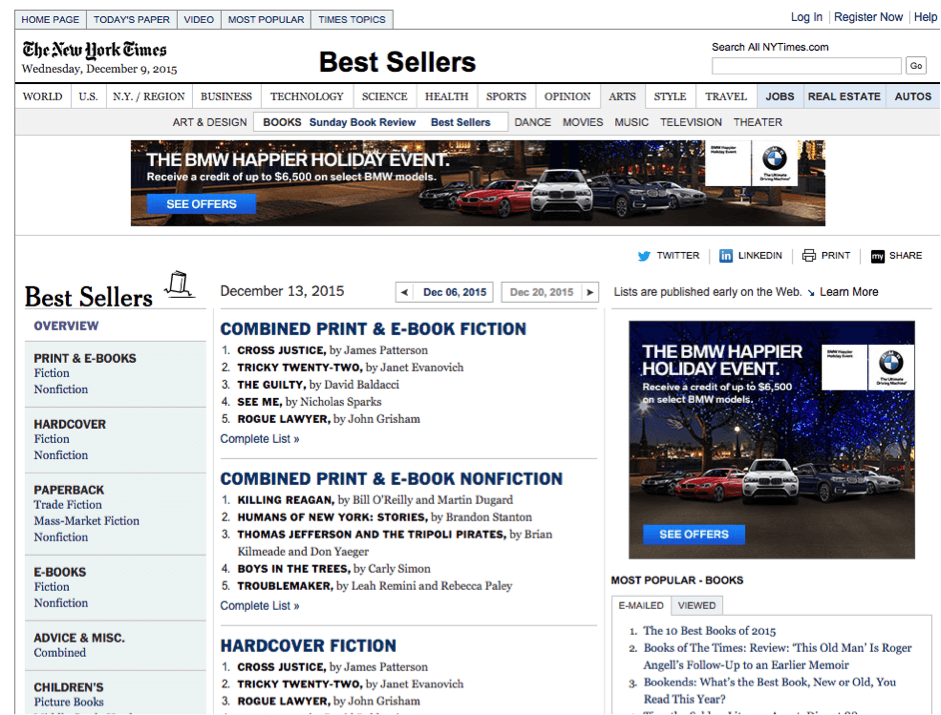941x715 pixels.
Task: Click the BMW logo in sidebar ad
Action: (891, 363)
